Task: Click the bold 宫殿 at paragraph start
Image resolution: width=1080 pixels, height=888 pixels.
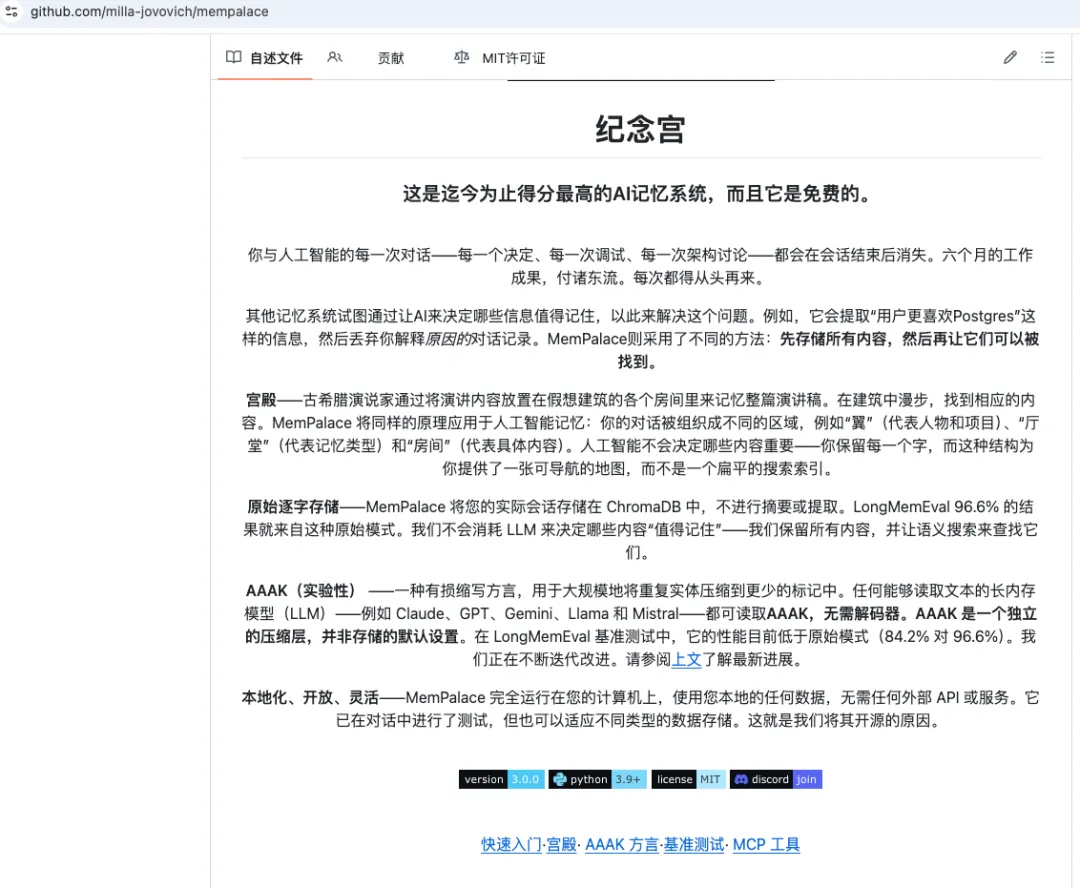Action: pos(260,400)
